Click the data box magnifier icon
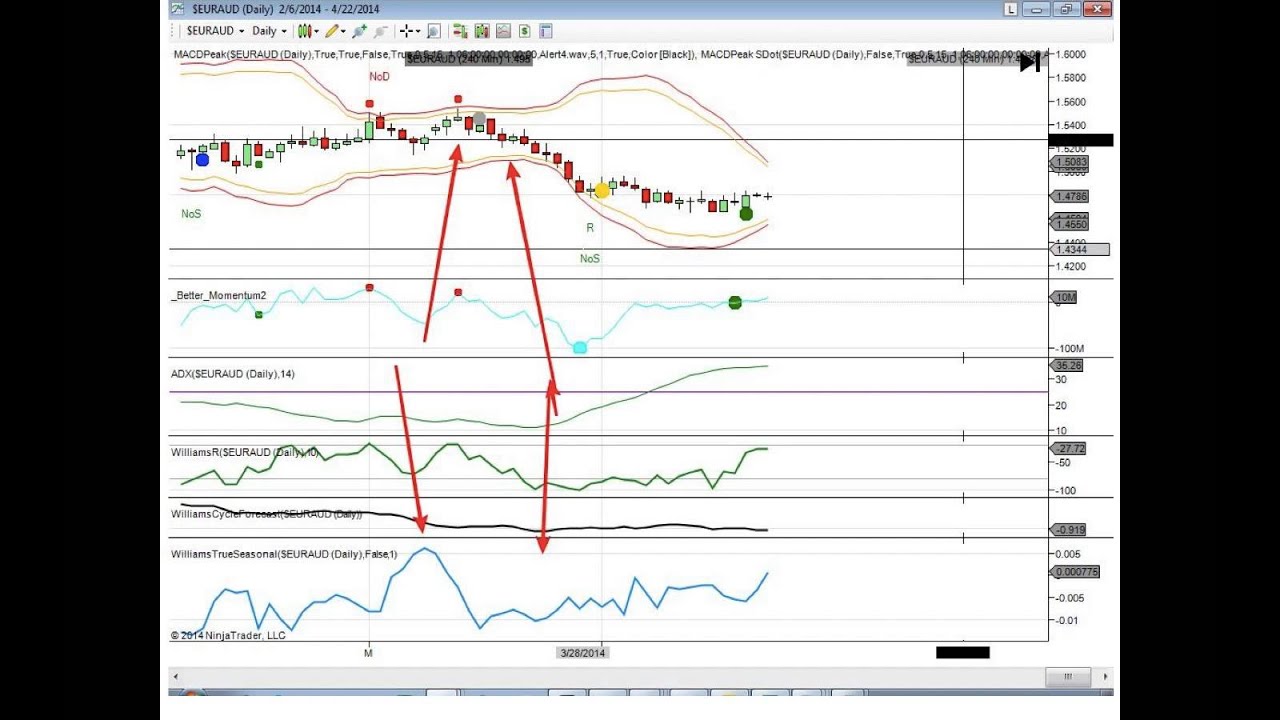The height and width of the screenshot is (720, 1280). (434, 31)
